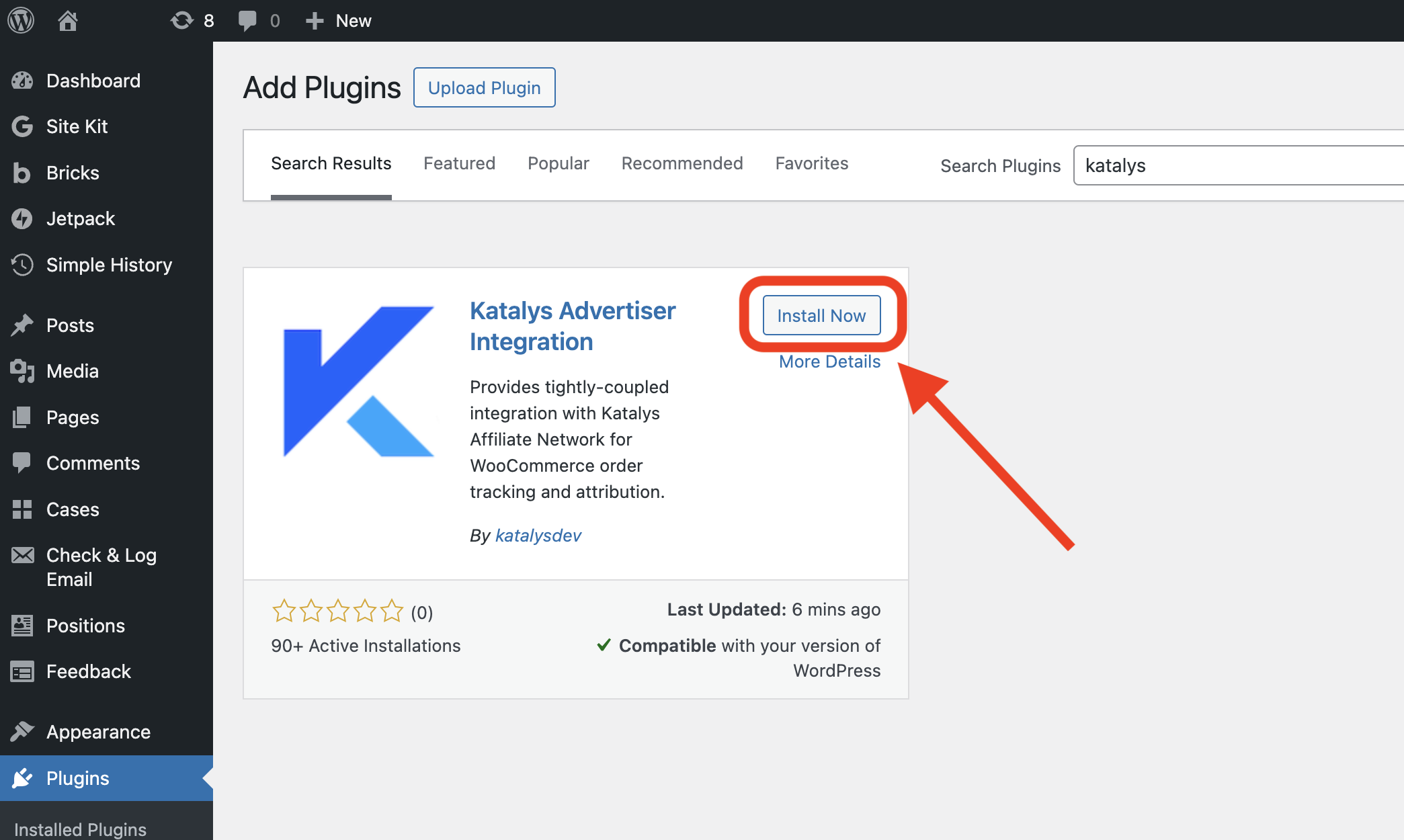Image resolution: width=1404 pixels, height=840 pixels.
Task: Click the WordPress logo icon
Action: pyautogui.click(x=21, y=21)
